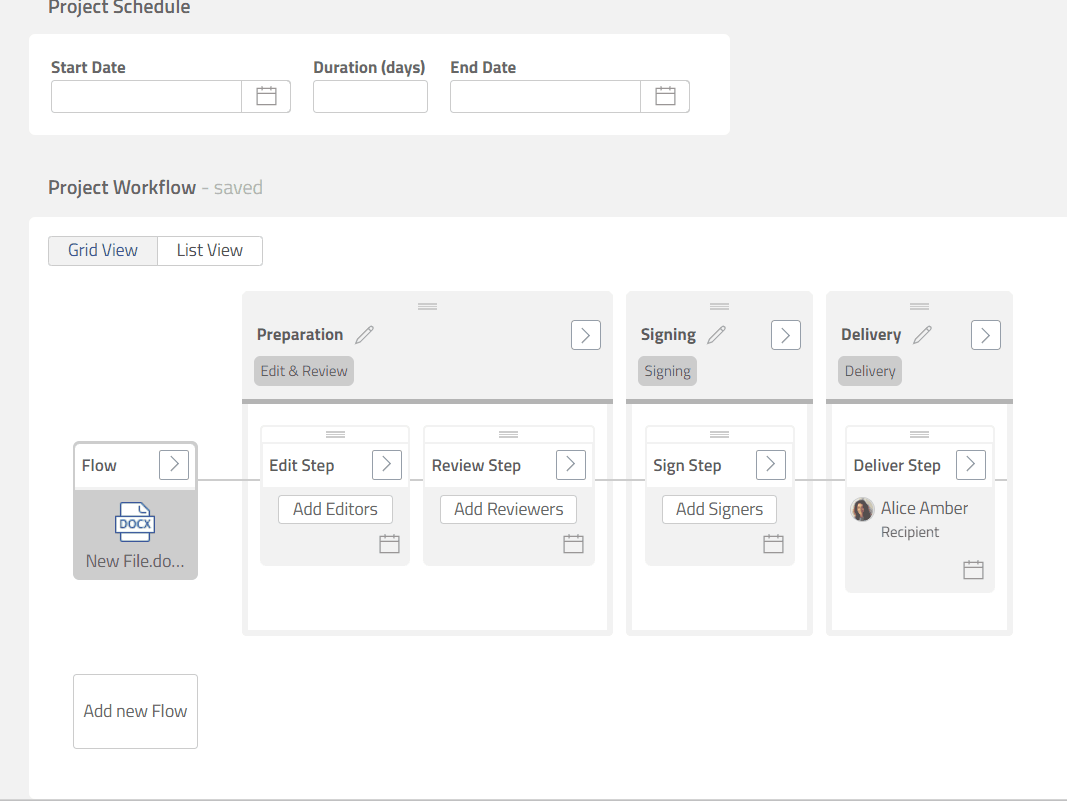Expand the Sign Step details chevron
Viewport: 1067px width, 801px height.
click(x=770, y=464)
